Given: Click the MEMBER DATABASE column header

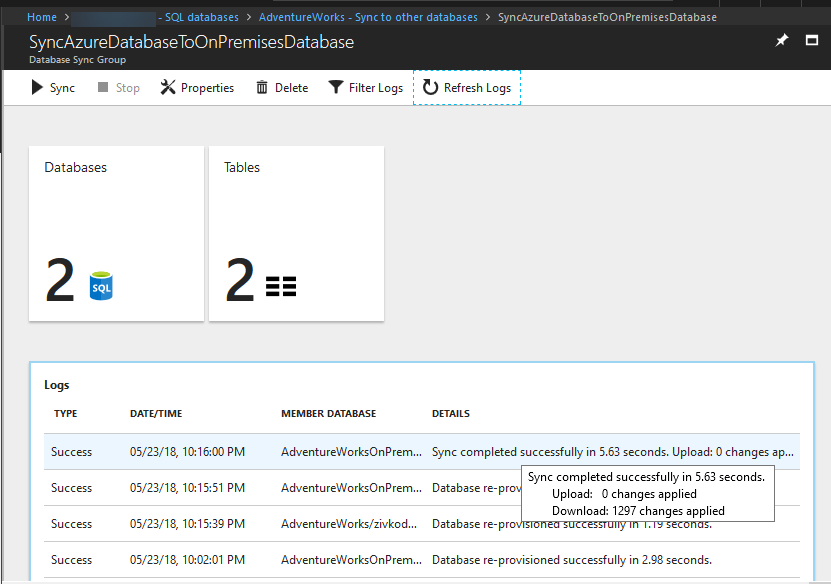Looking at the screenshot, I should [329, 413].
